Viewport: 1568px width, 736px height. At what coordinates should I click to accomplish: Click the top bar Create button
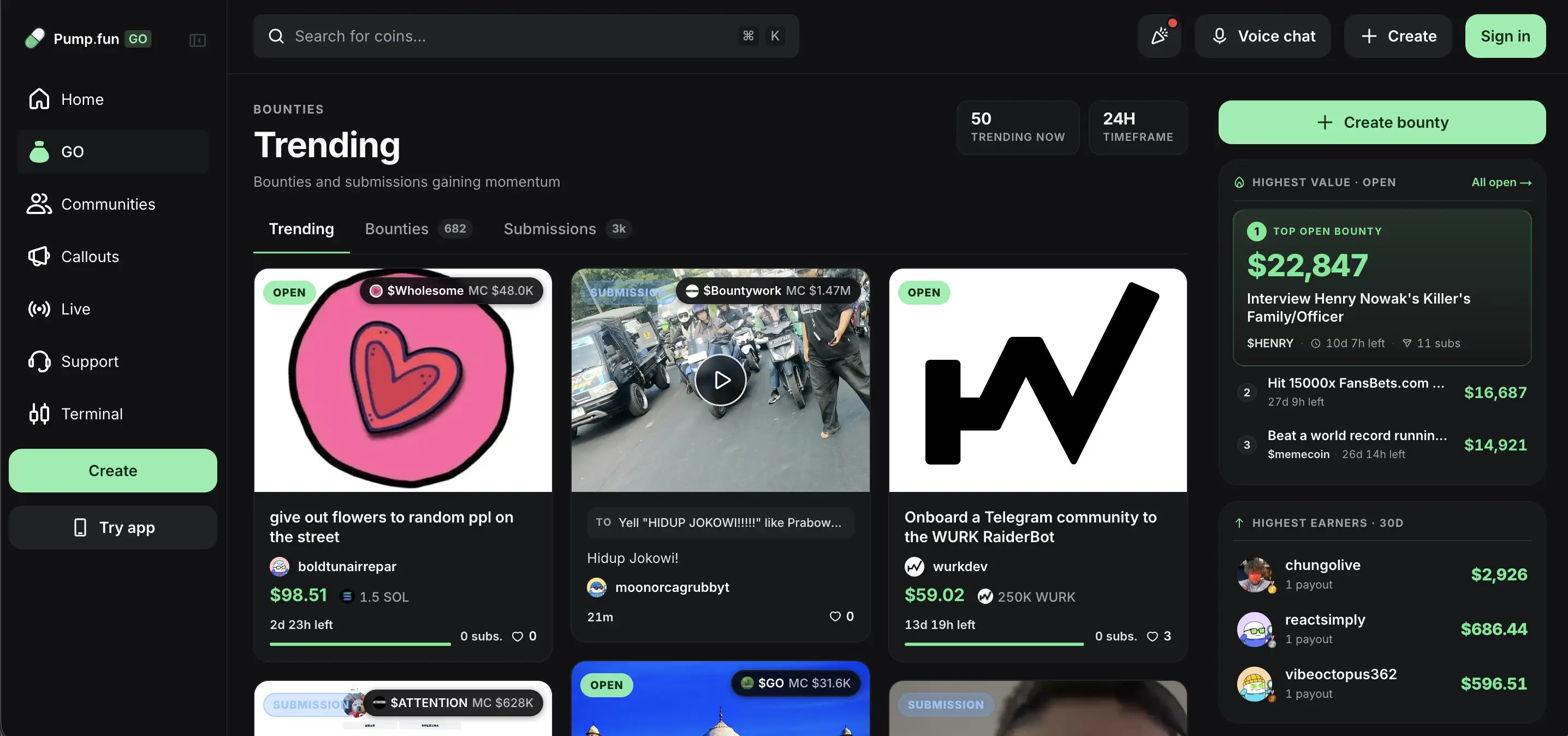click(x=1398, y=36)
